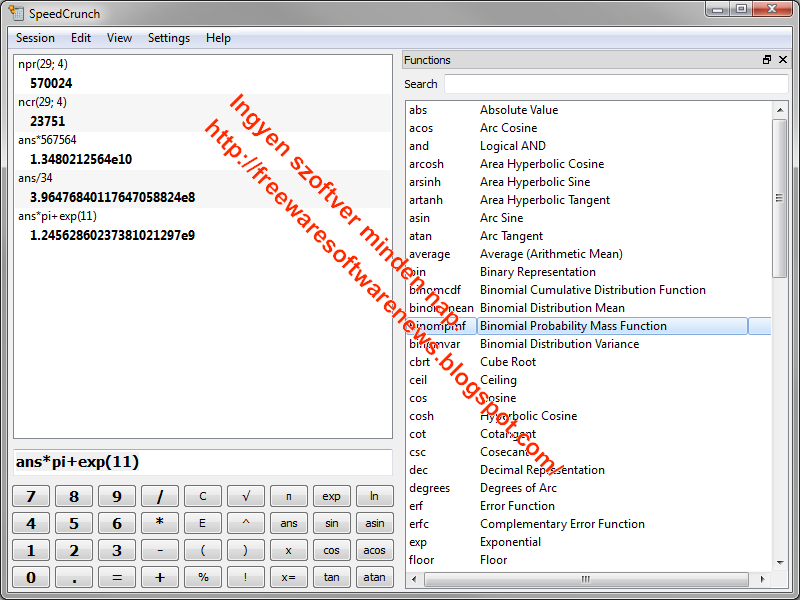Click the acos key
800x600 pixels.
click(374, 550)
